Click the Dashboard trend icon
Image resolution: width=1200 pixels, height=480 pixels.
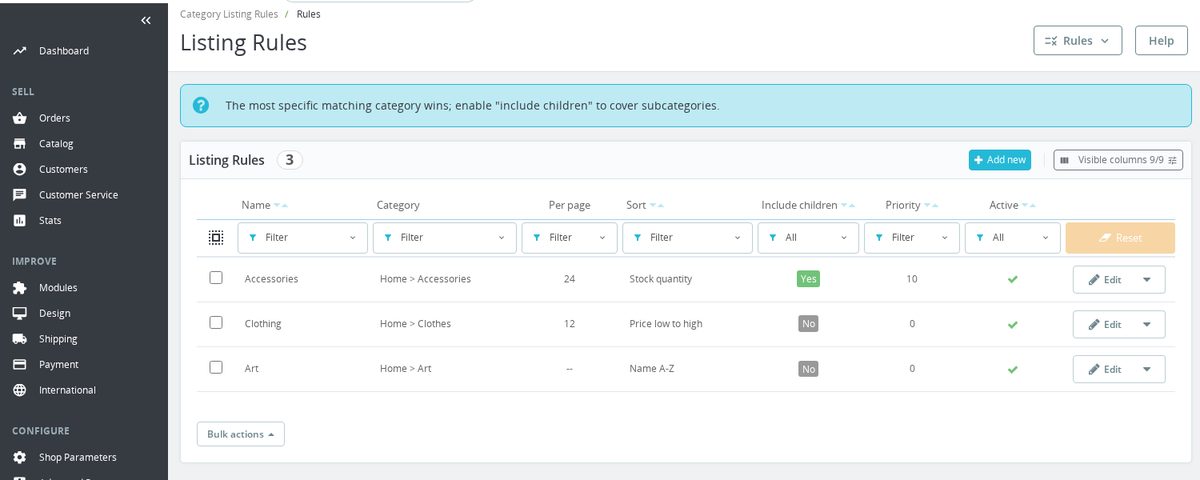[19, 51]
